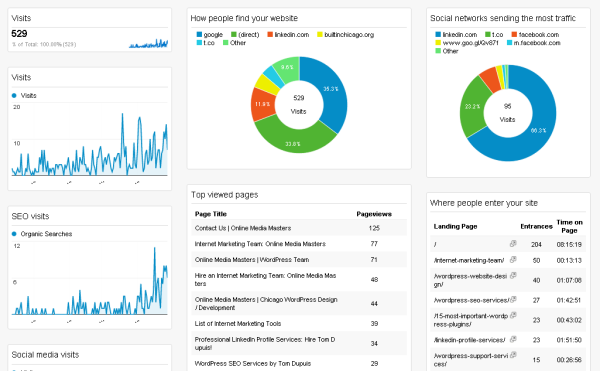Click the Entrances column header
Image resolution: width=600 pixels, height=371 pixels.
tap(536, 226)
